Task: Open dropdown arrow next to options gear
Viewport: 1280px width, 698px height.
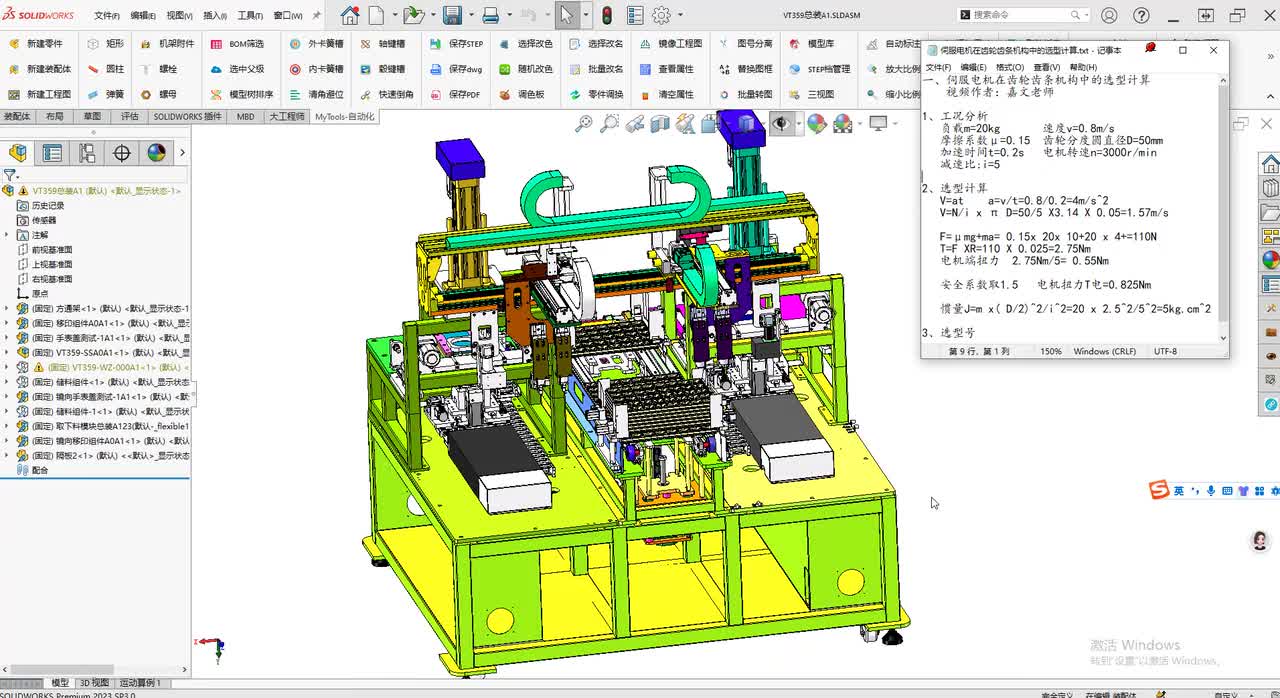Action: tap(680, 16)
